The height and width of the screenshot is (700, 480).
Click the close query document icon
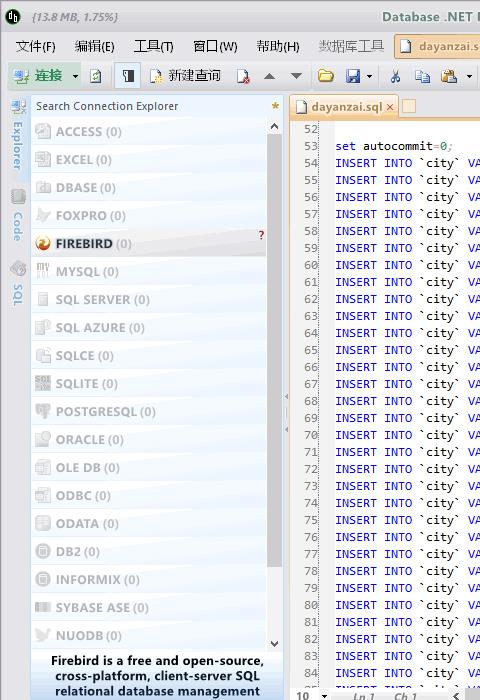(243, 76)
